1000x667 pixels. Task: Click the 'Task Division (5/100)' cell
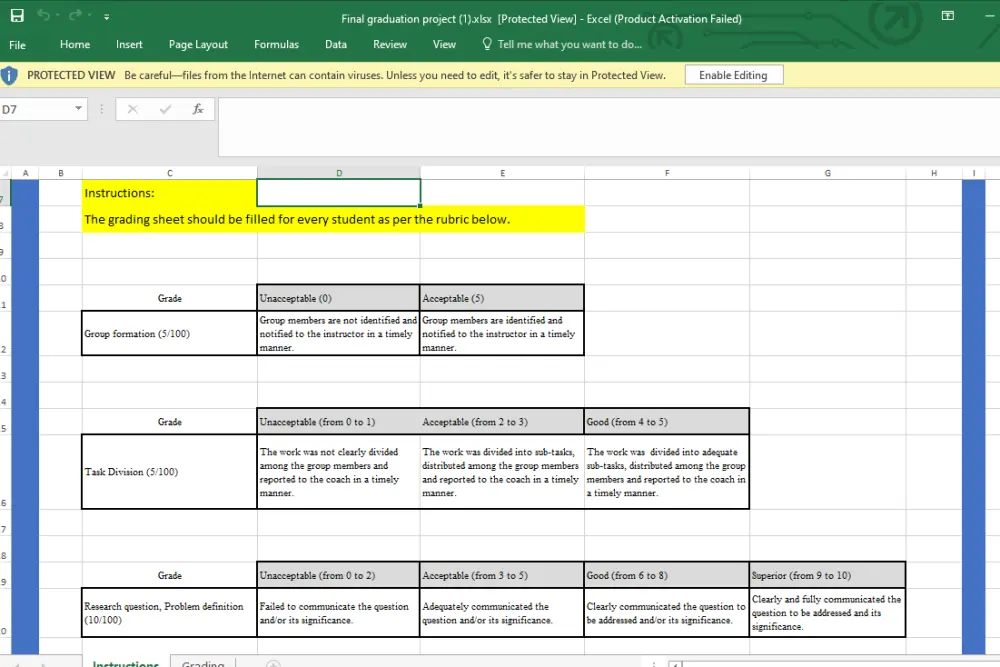[169, 471]
